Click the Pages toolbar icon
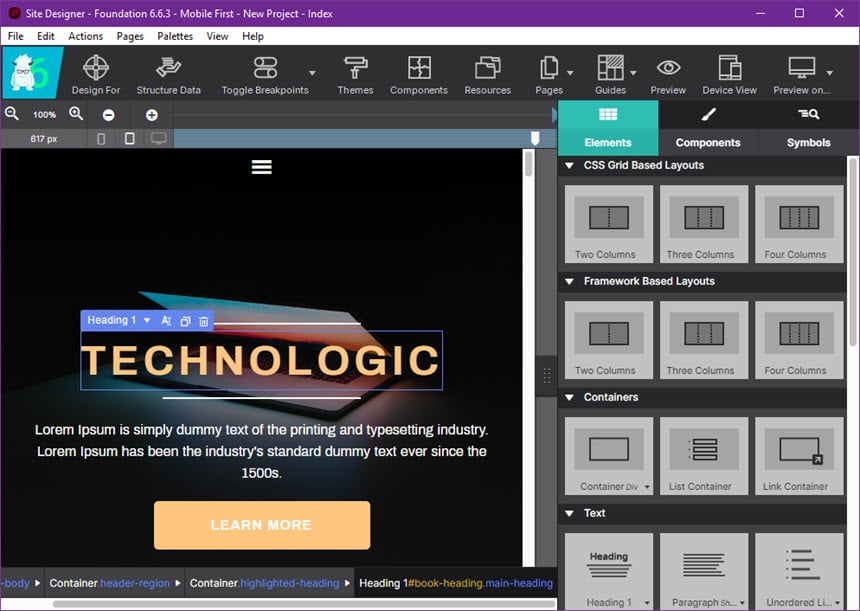 548,74
